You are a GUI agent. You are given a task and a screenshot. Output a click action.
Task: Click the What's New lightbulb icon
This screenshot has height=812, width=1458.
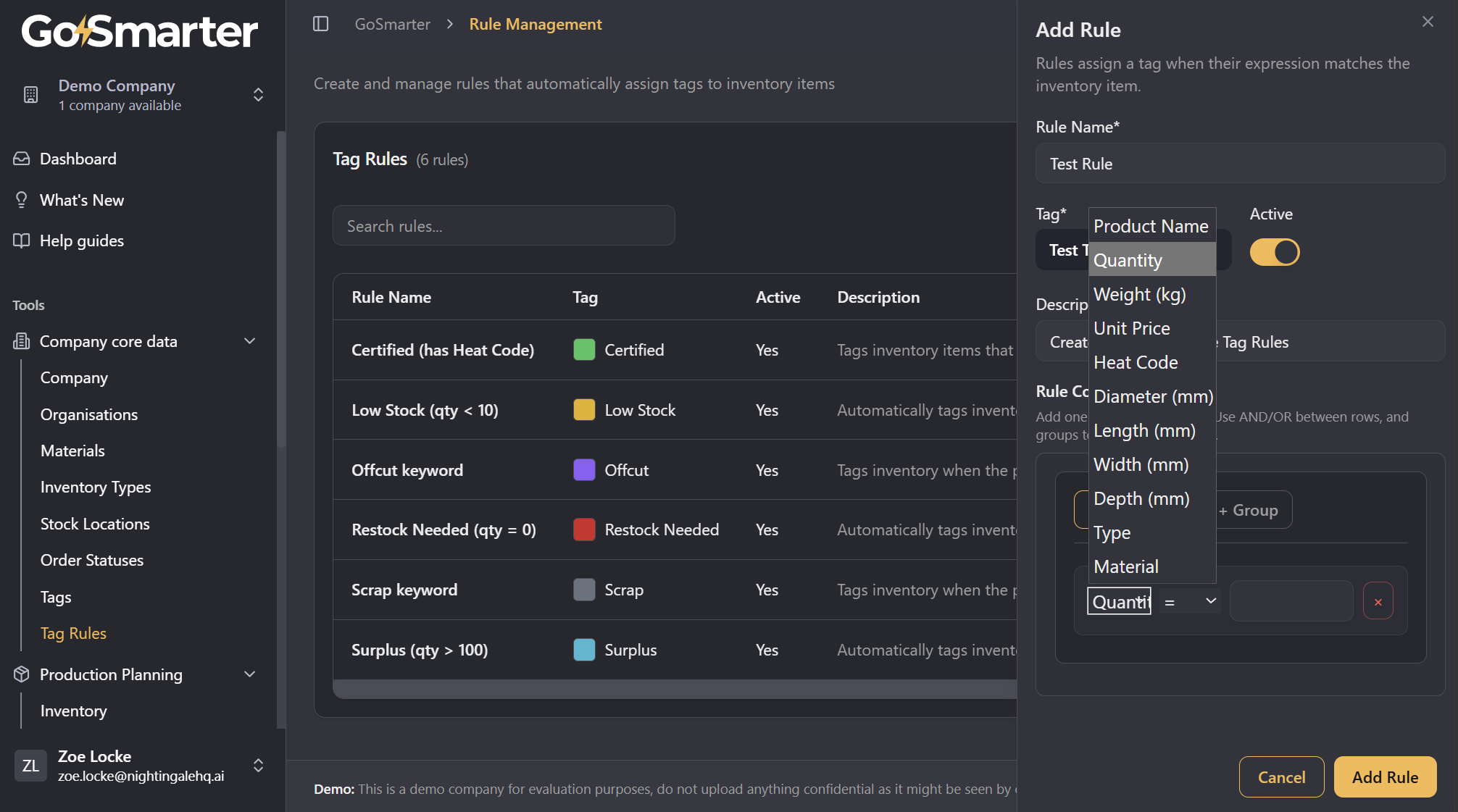[22, 200]
